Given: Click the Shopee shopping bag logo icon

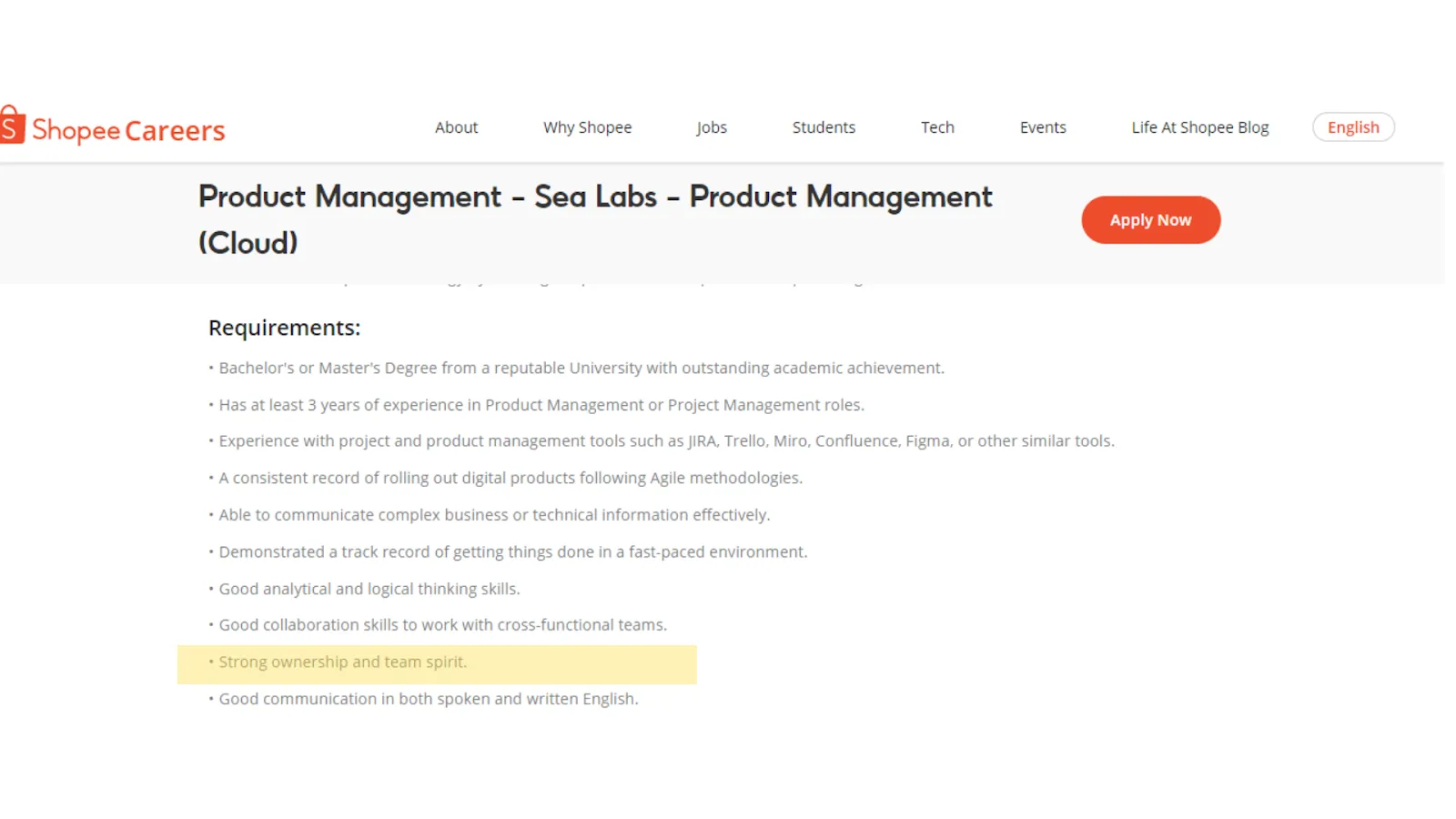Looking at the screenshot, I should pyautogui.click(x=11, y=126).
